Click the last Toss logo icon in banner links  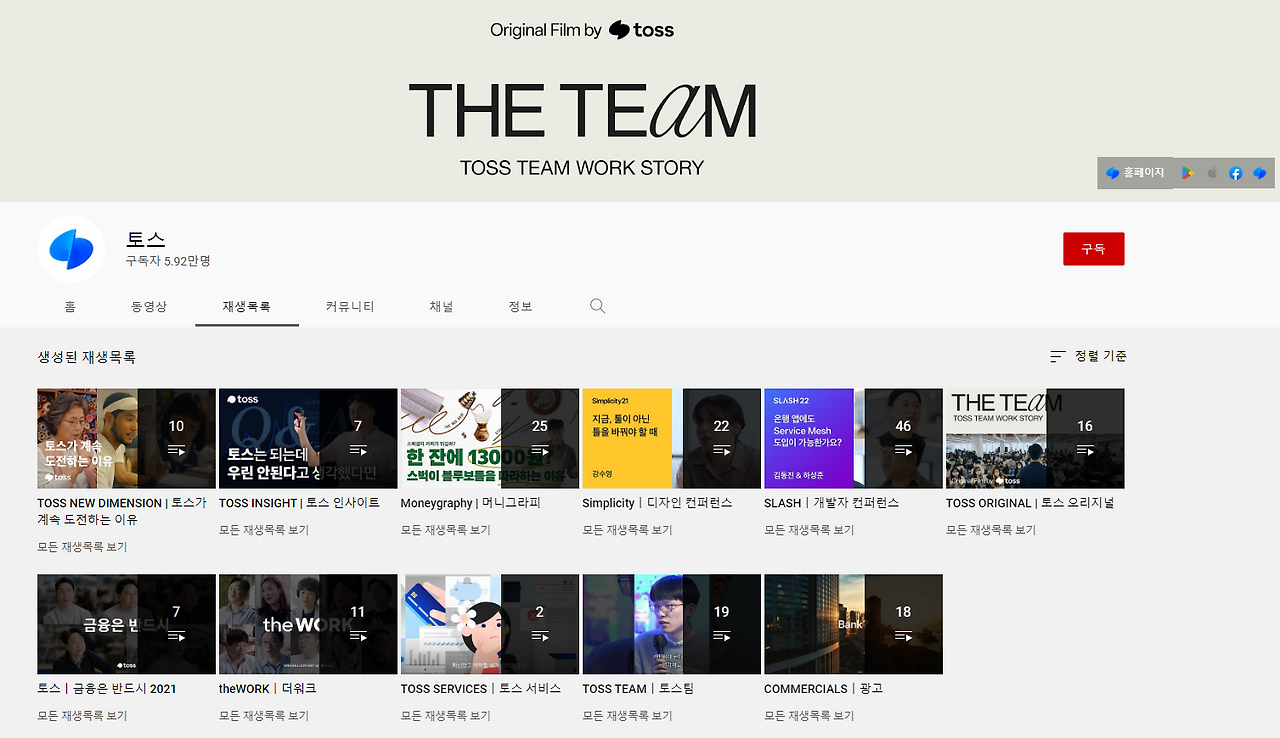1260,173
